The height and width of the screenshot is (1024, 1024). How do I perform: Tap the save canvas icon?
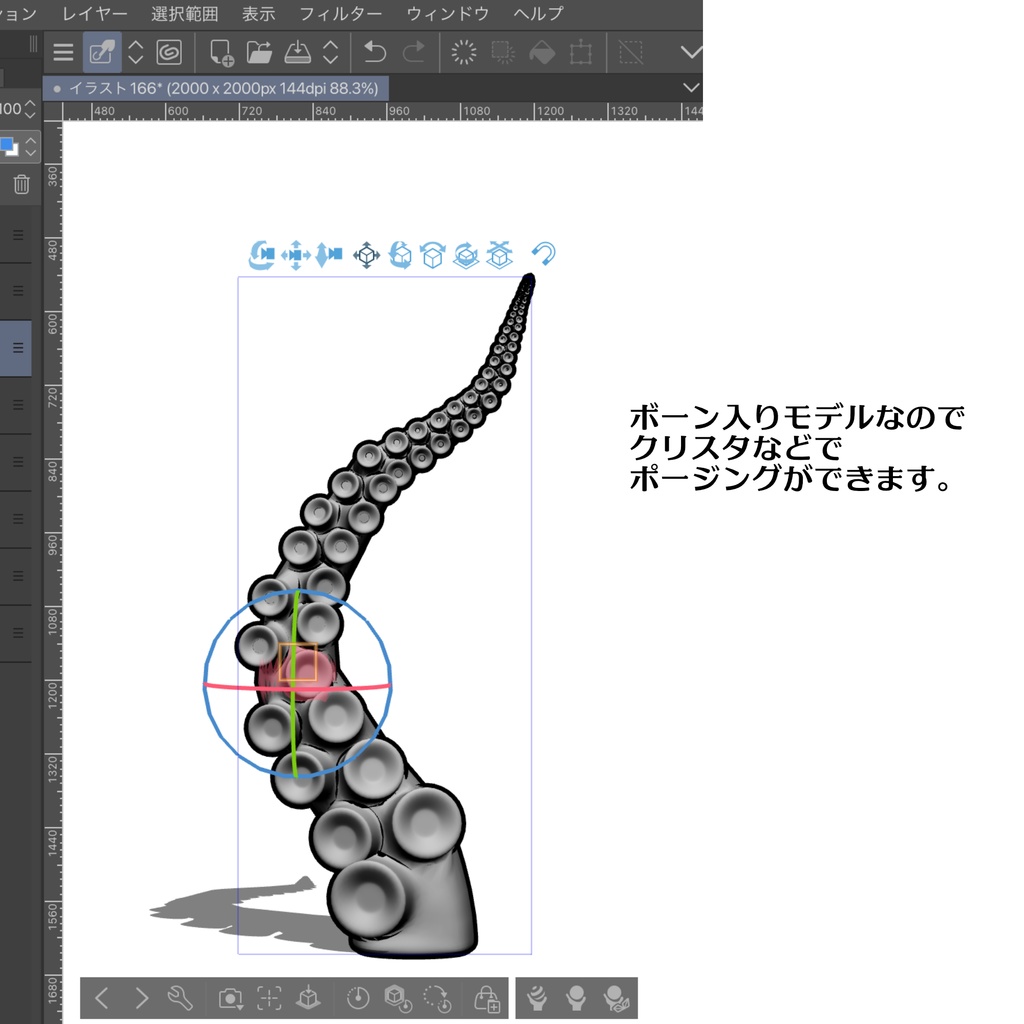(x=297, y=52)
